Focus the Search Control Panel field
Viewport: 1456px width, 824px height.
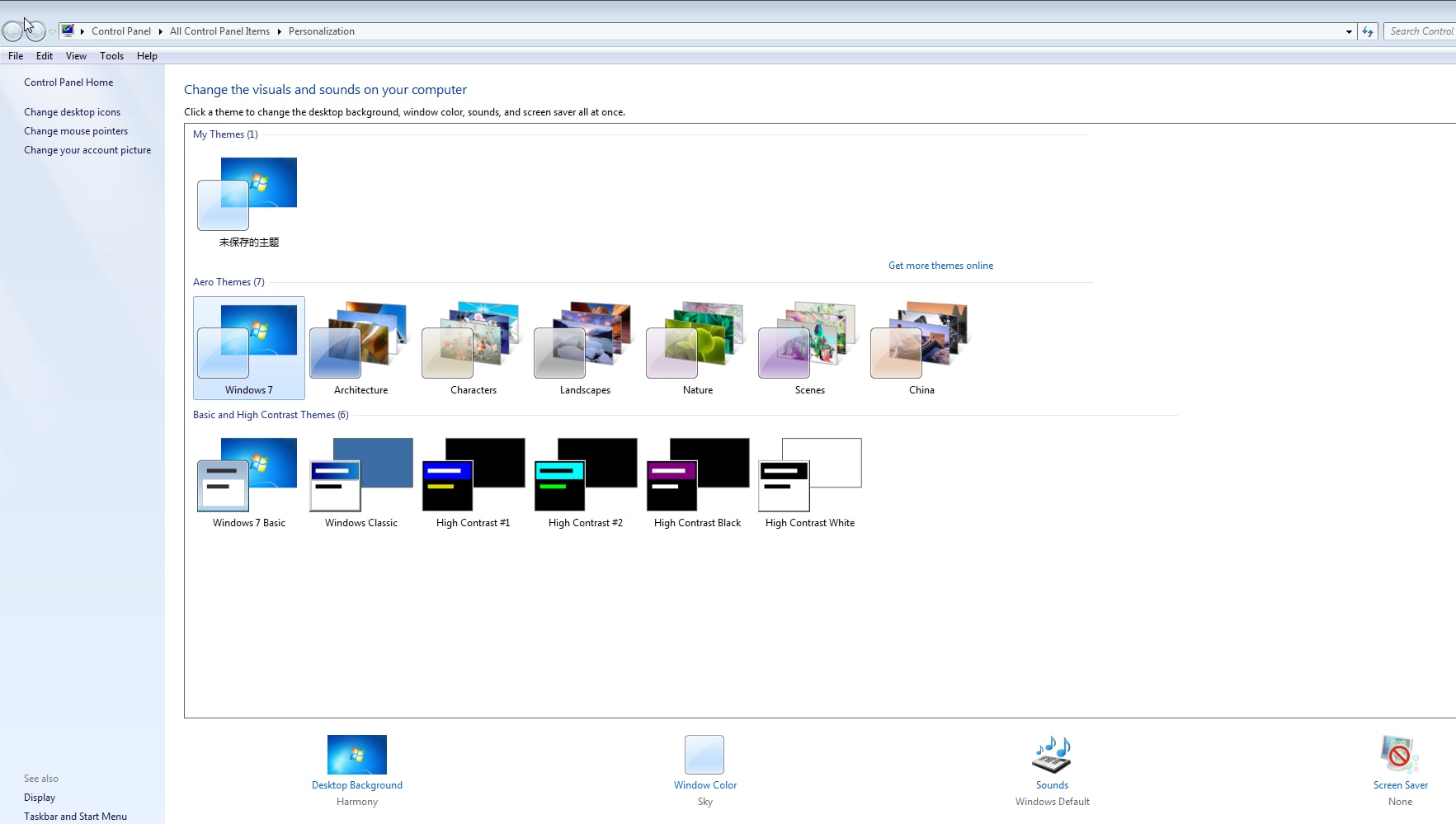(1420, 31)
